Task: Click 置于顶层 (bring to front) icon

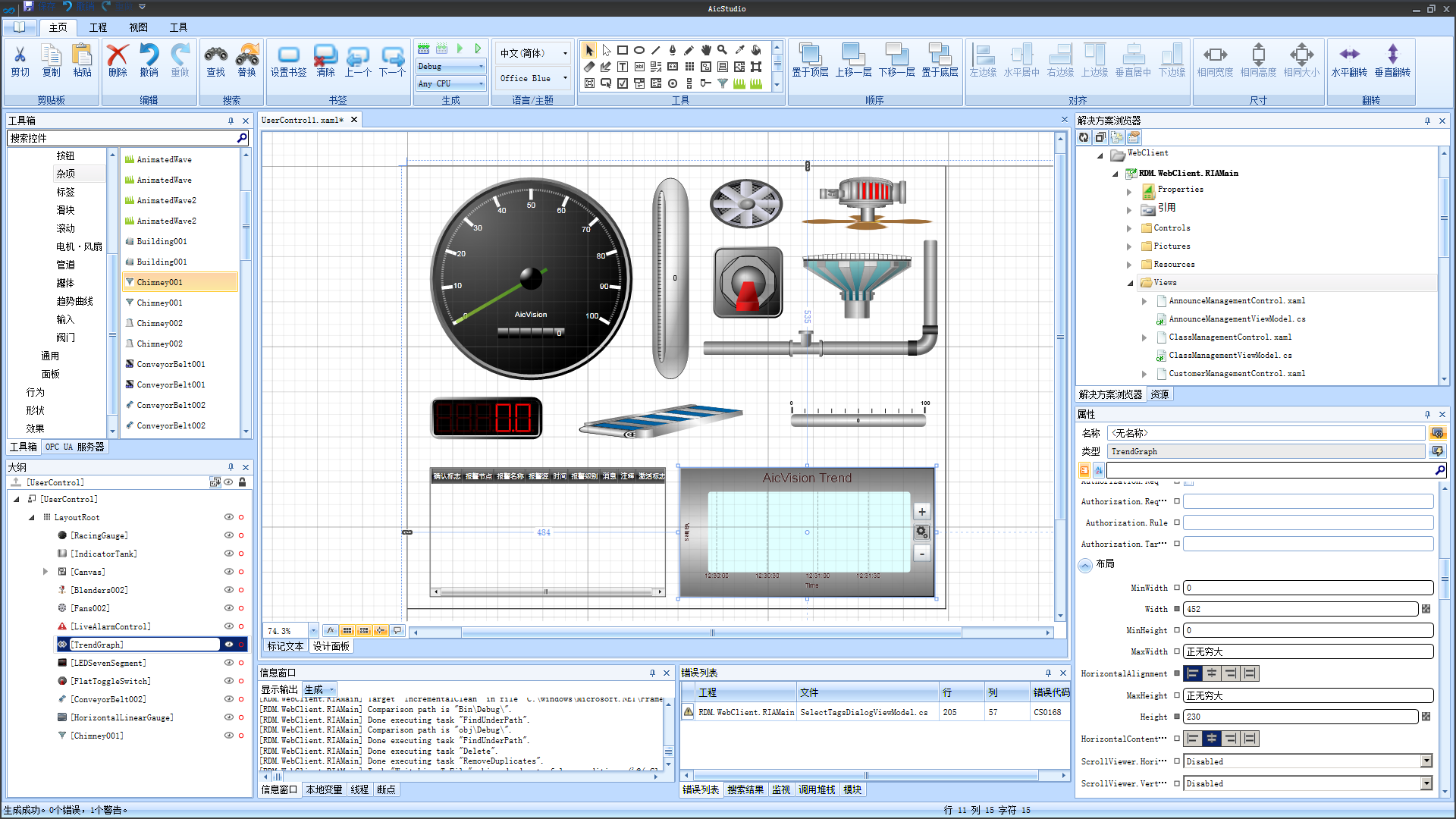Action: click(x=810, y=55)
